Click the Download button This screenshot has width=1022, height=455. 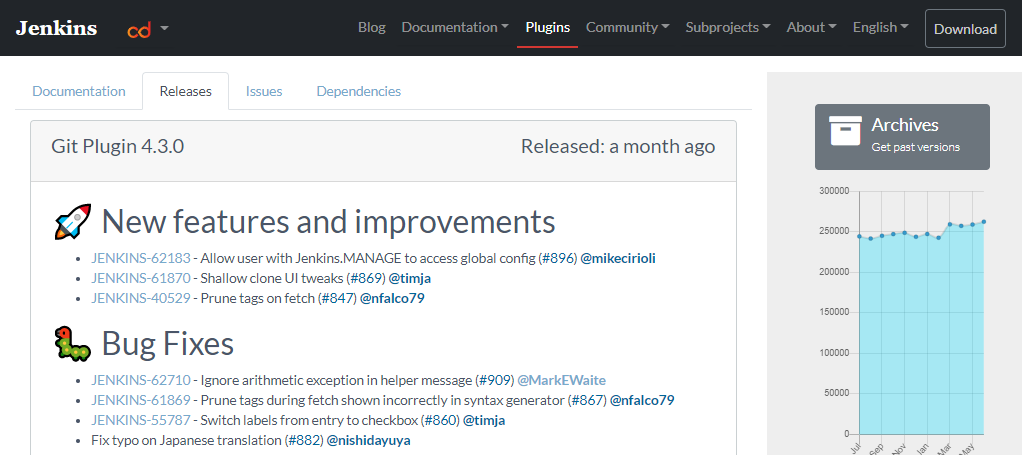click(965, 29)
